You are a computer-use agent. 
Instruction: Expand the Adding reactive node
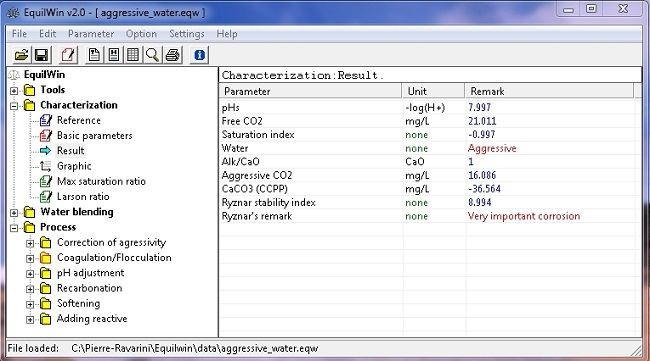pyautogui.click(x=30, y=320)
